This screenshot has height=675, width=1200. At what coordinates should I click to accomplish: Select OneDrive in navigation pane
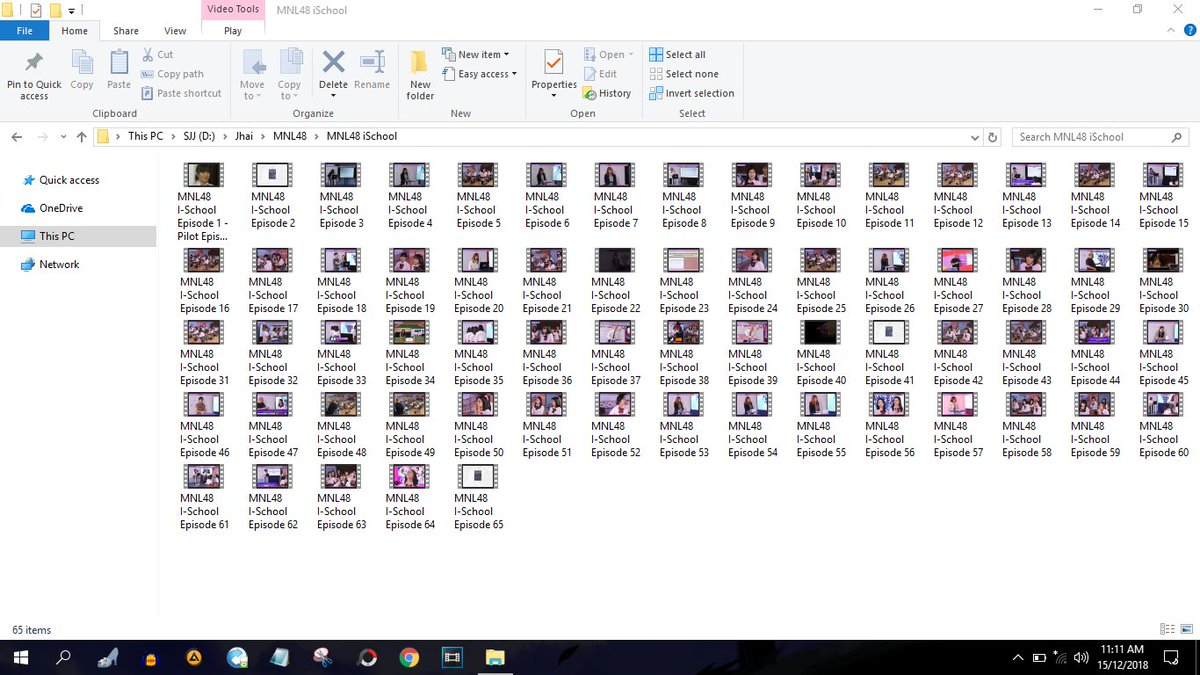click(61, 208)
